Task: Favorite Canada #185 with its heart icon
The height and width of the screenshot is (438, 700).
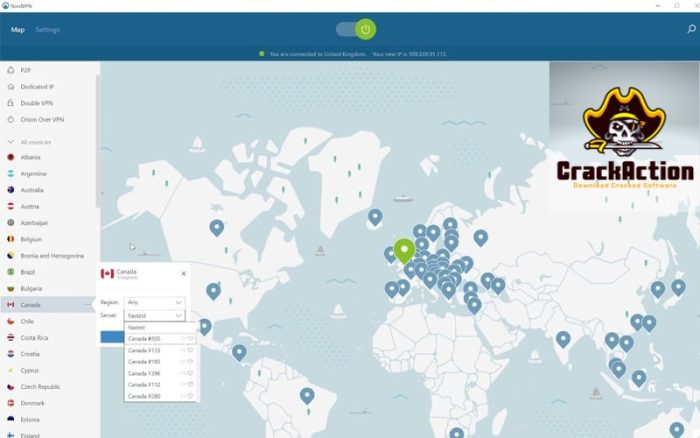Action: [x=191, y=362]
